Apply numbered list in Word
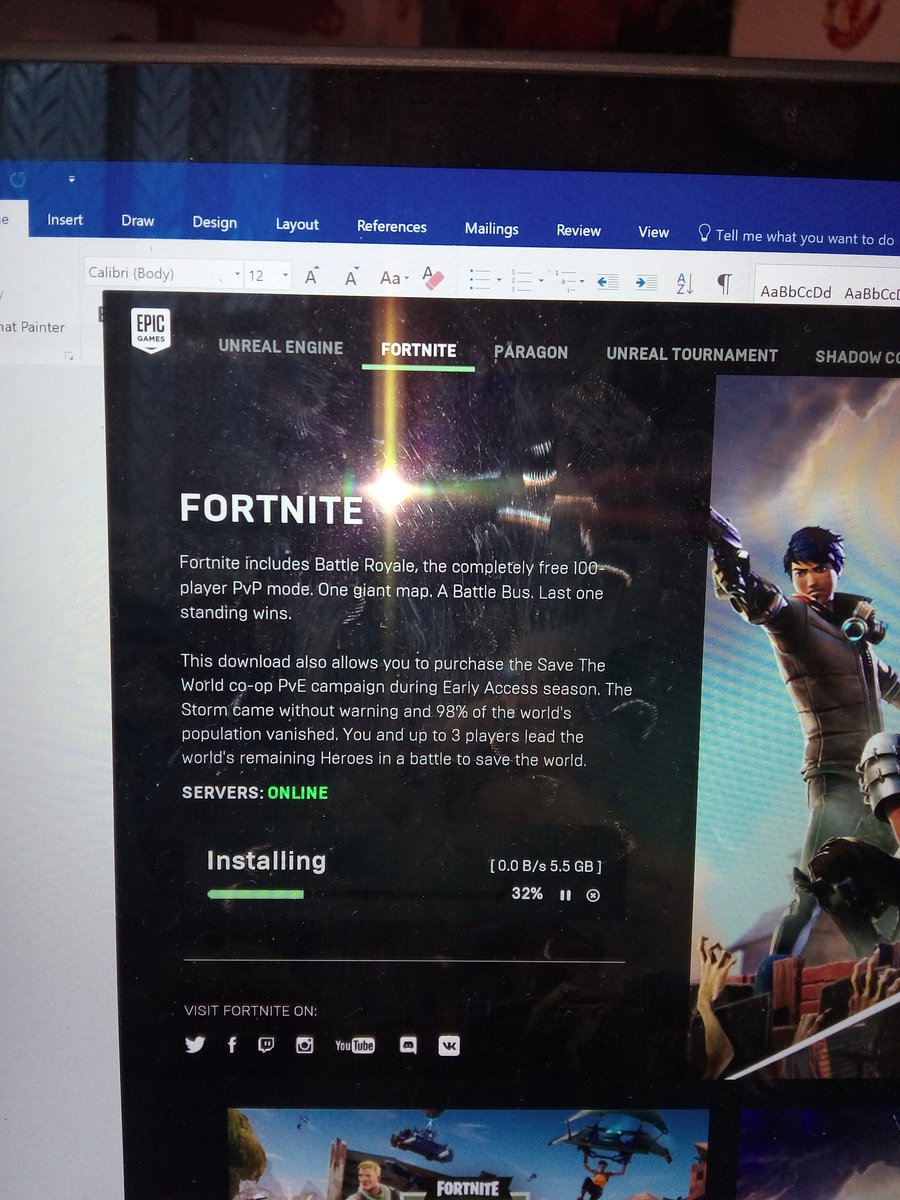Viewport: 900px width, 1200px height. click(522, 279)
